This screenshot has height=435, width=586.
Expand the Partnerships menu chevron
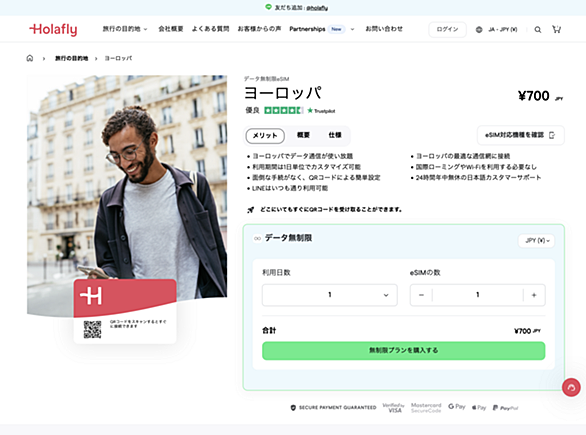(352, 29)
